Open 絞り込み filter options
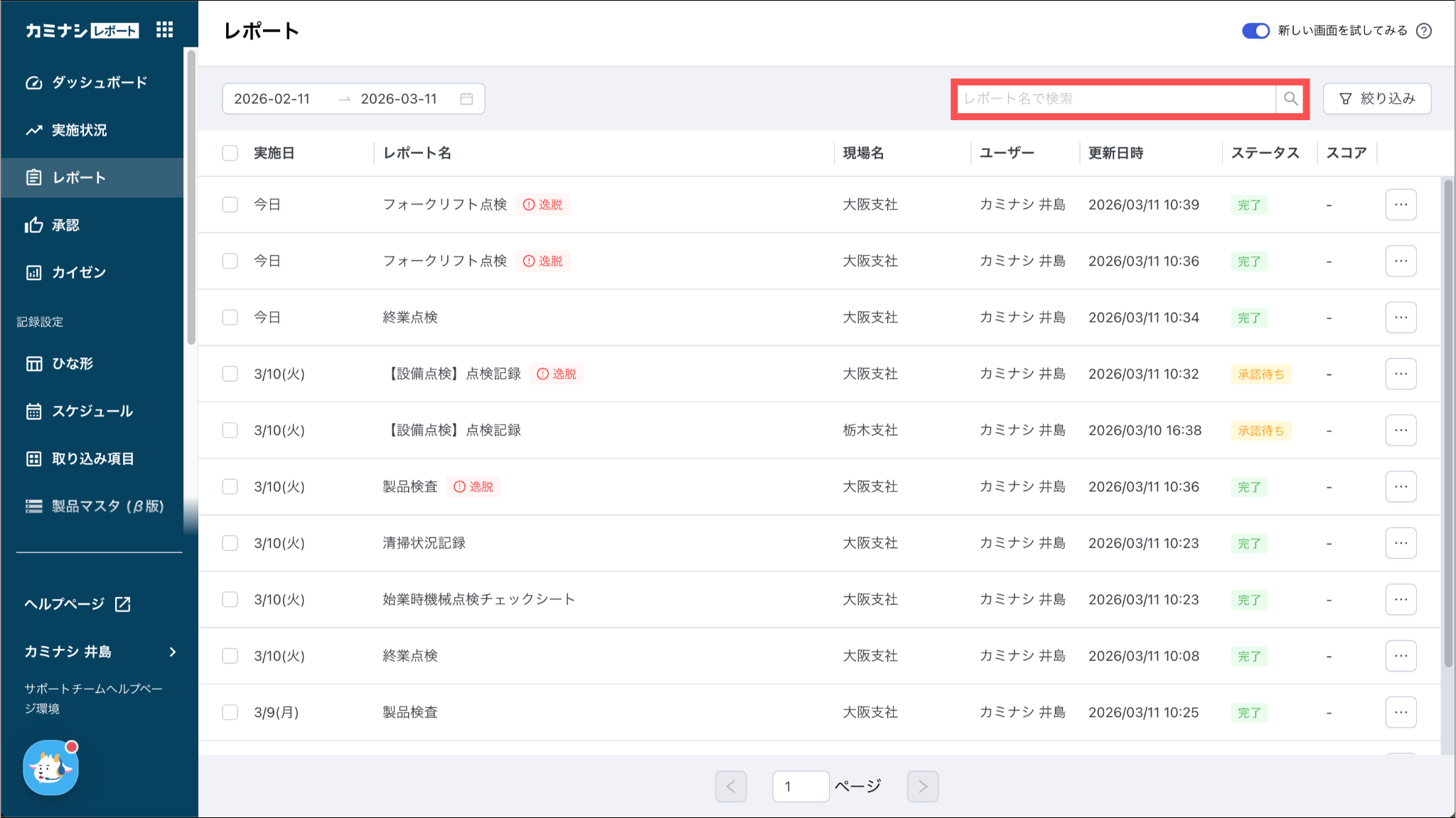Viewport: 1456px width, 818px height. [x=1376, y=99]
